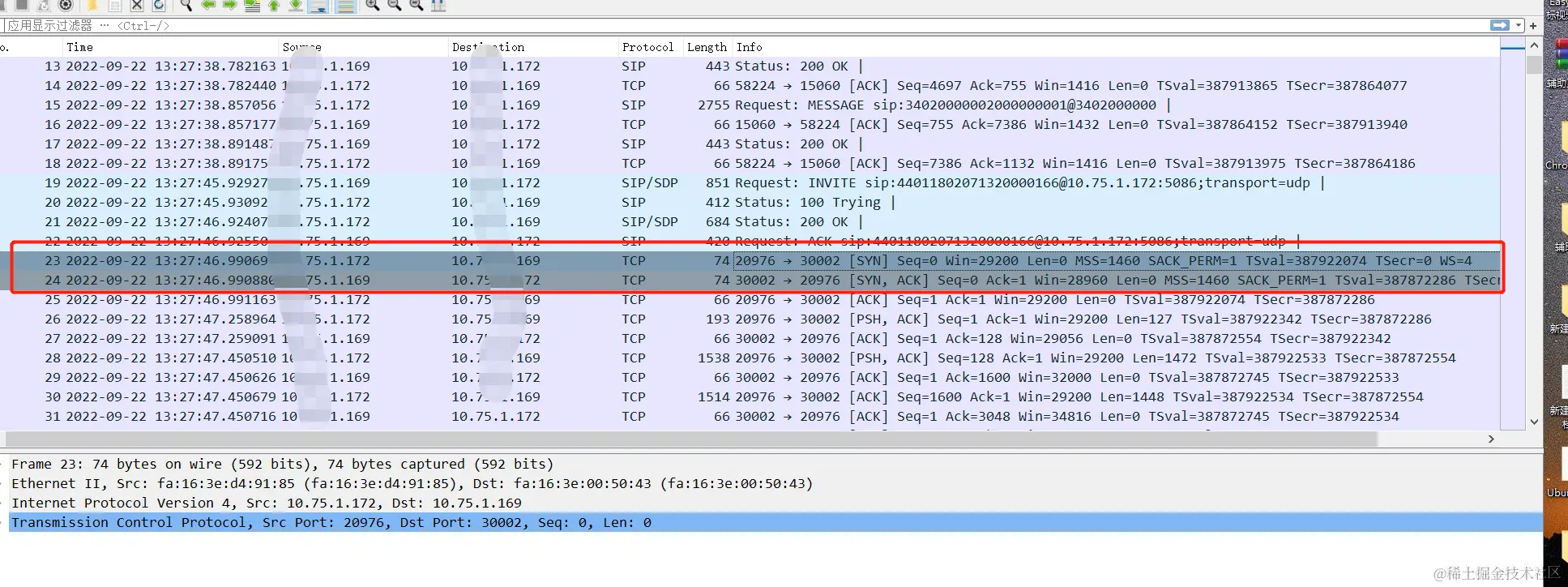Click the horizontal scrollbar right arrow
The image size is (1568, 587).
pos(1491,439)
